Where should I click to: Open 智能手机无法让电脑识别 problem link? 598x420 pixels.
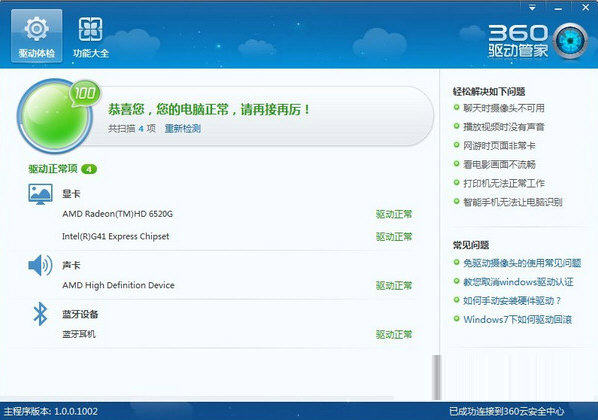[x=513, y=202]
